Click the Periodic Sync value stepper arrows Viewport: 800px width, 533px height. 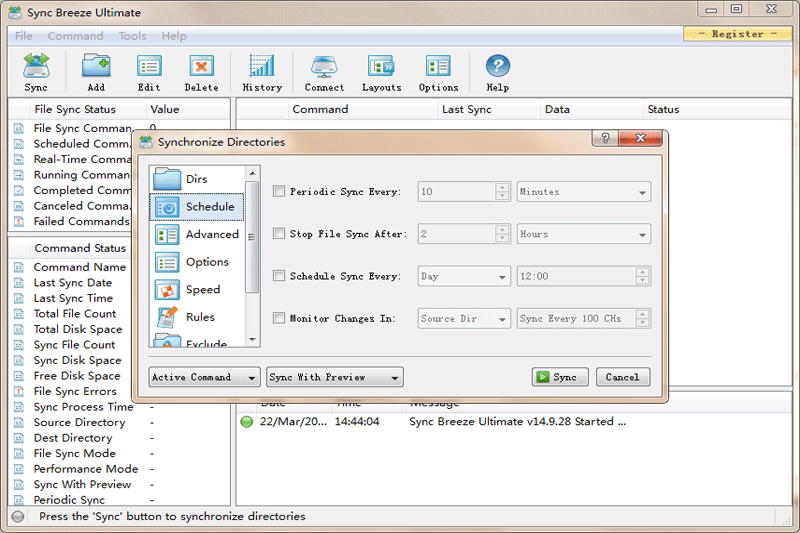coord(503,192)
